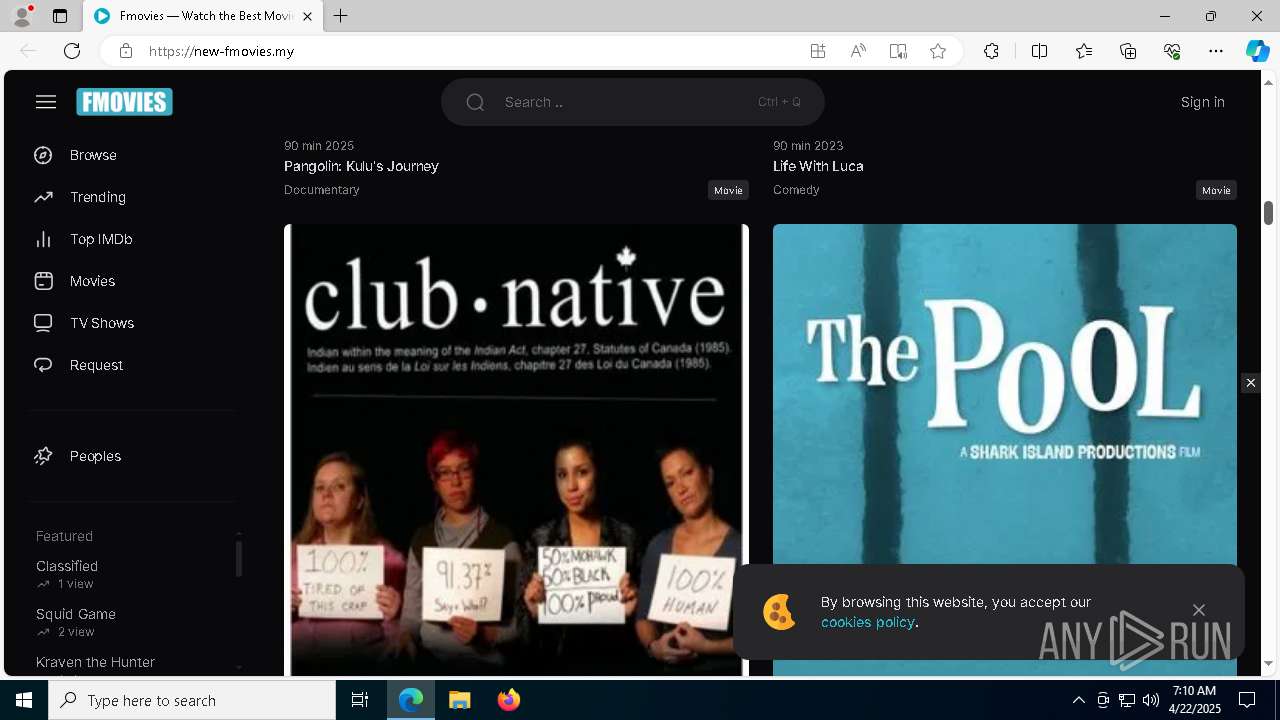This screenshot has height=720, width=1280.
Task: Open Edge Settings and more menu
Action: (x=1216, y=51)
